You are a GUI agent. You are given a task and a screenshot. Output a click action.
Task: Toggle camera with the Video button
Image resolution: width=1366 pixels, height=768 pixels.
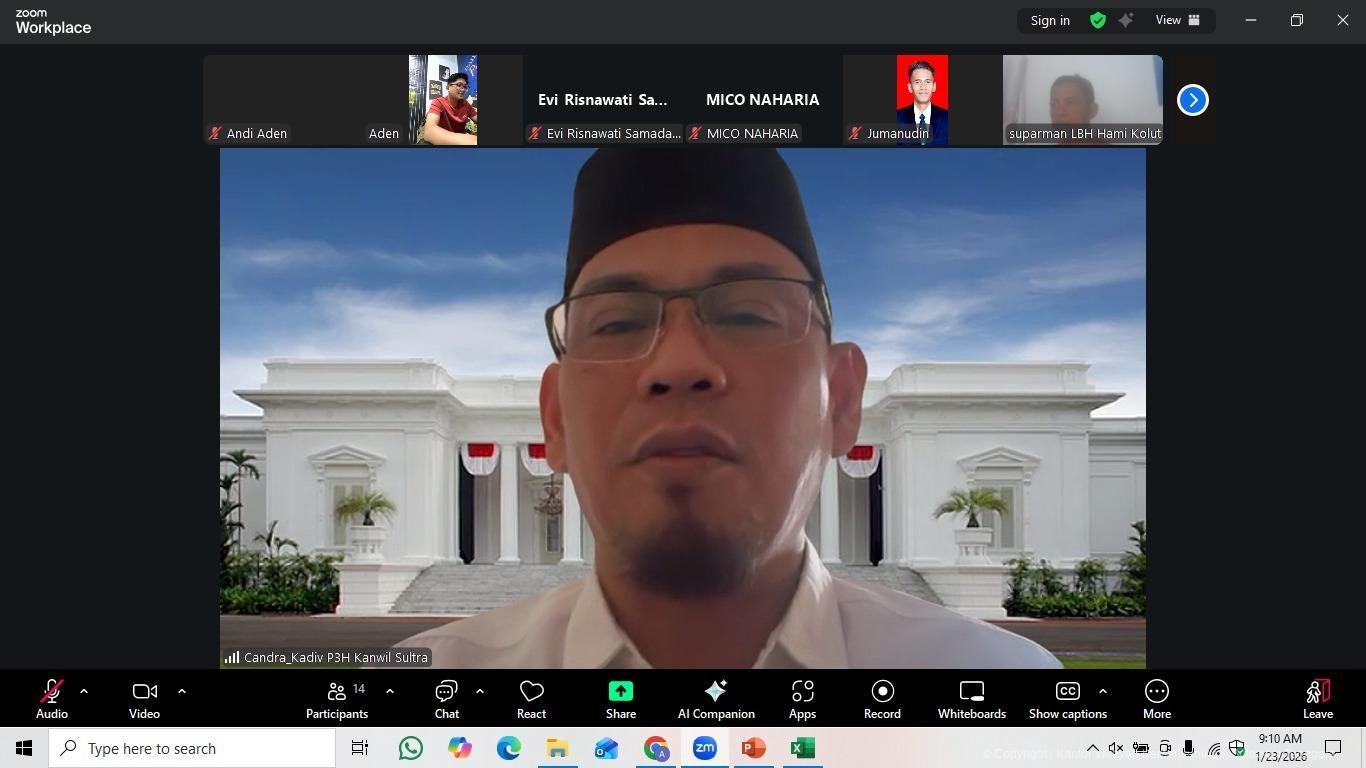[x=144, y=692]
